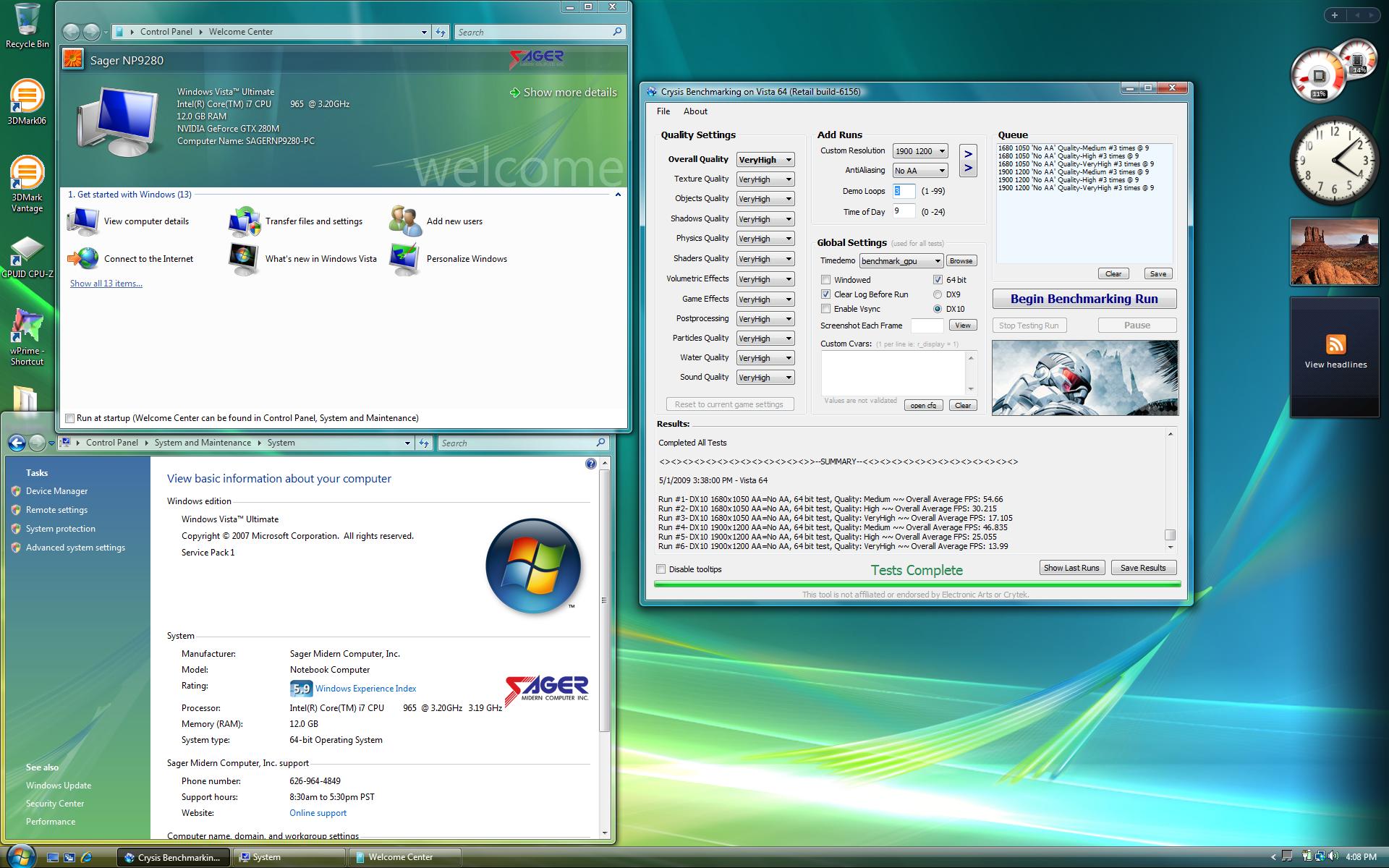Switch to Crysis Benchmarking taskbar item
This screenshot has width=1389, height=868.
[x=174, y=857]
